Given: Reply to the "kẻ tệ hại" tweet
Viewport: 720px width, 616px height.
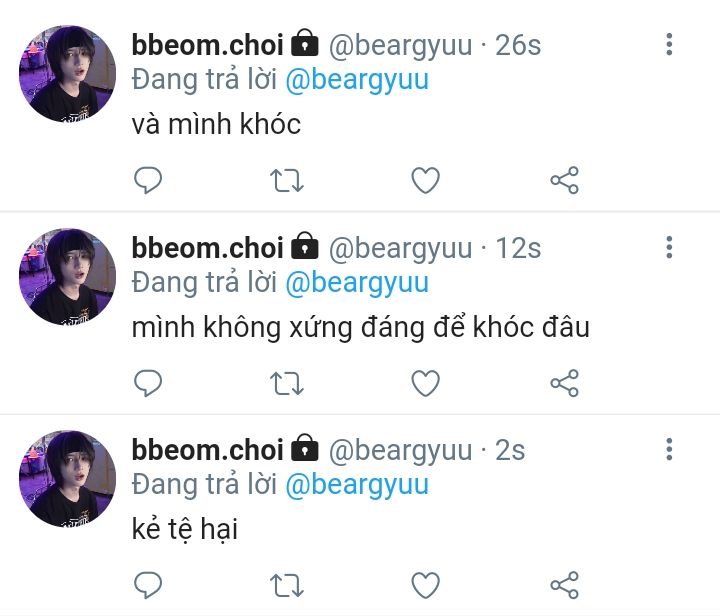Looking at the screenshot, I should pyautogui.click(x=148, y=584).
